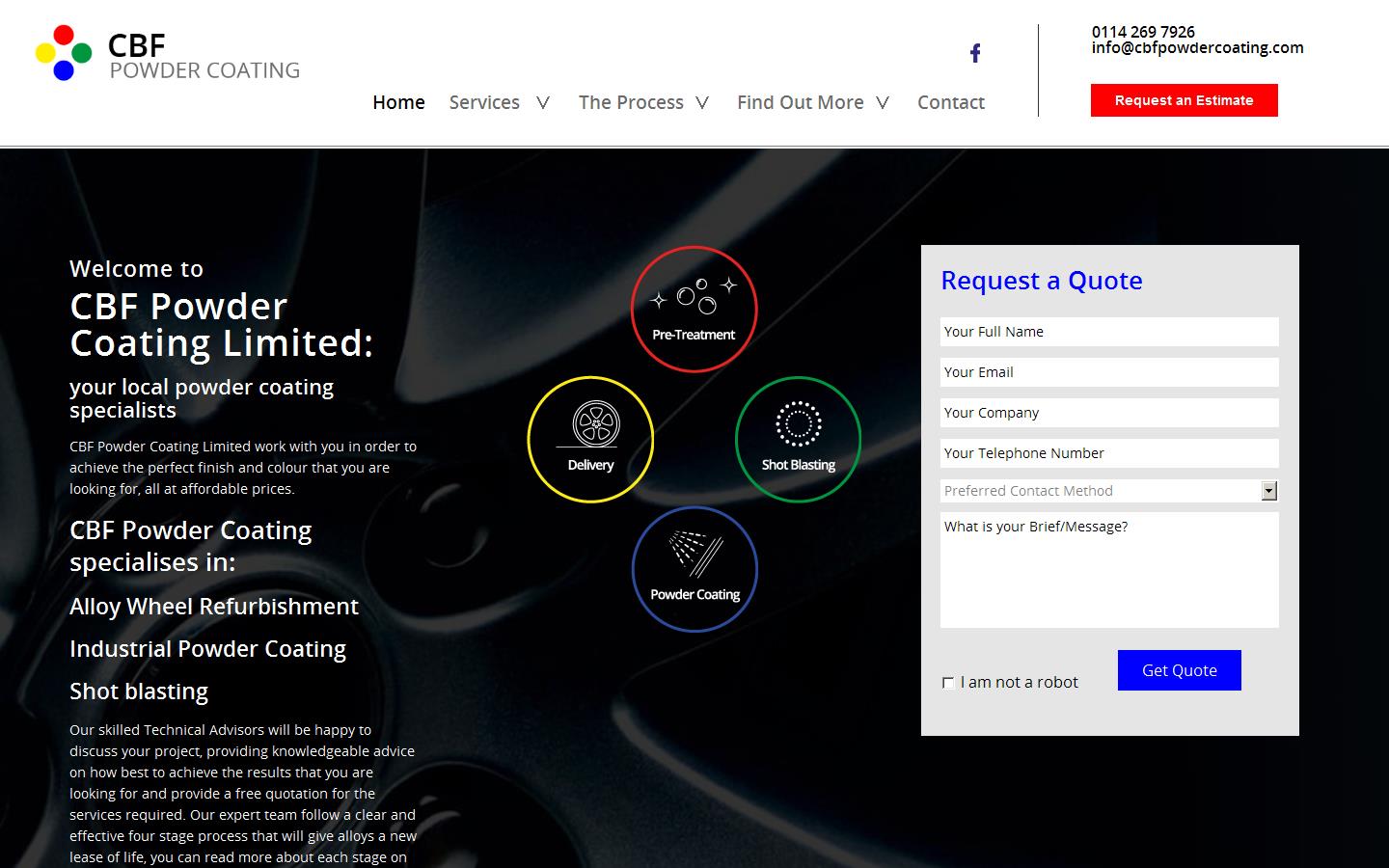The height and width of the screenshot is (868, 1389).
Task: Open the Powder Coating spray icon
Action: coord(694,569)
